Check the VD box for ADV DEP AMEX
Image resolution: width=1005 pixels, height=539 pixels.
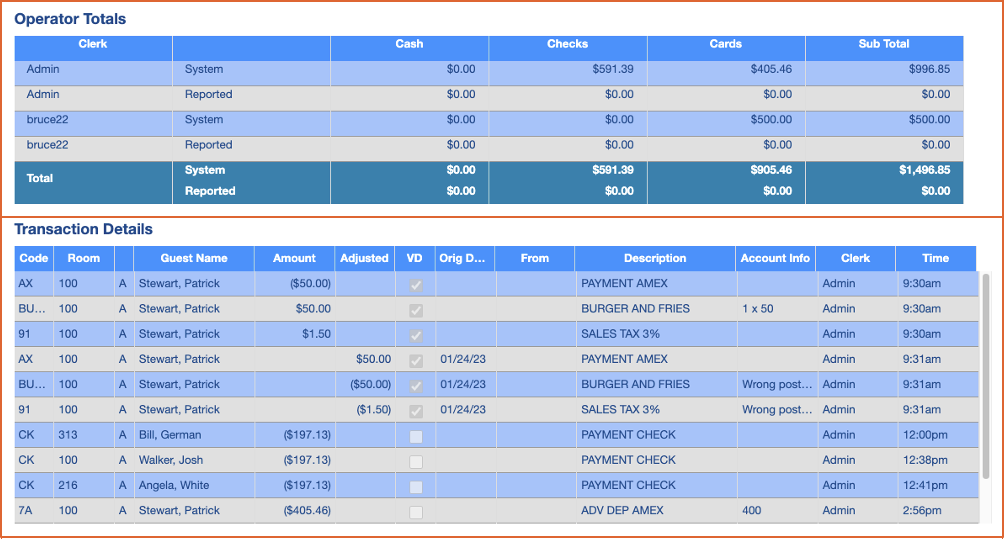tap(416, 511)
